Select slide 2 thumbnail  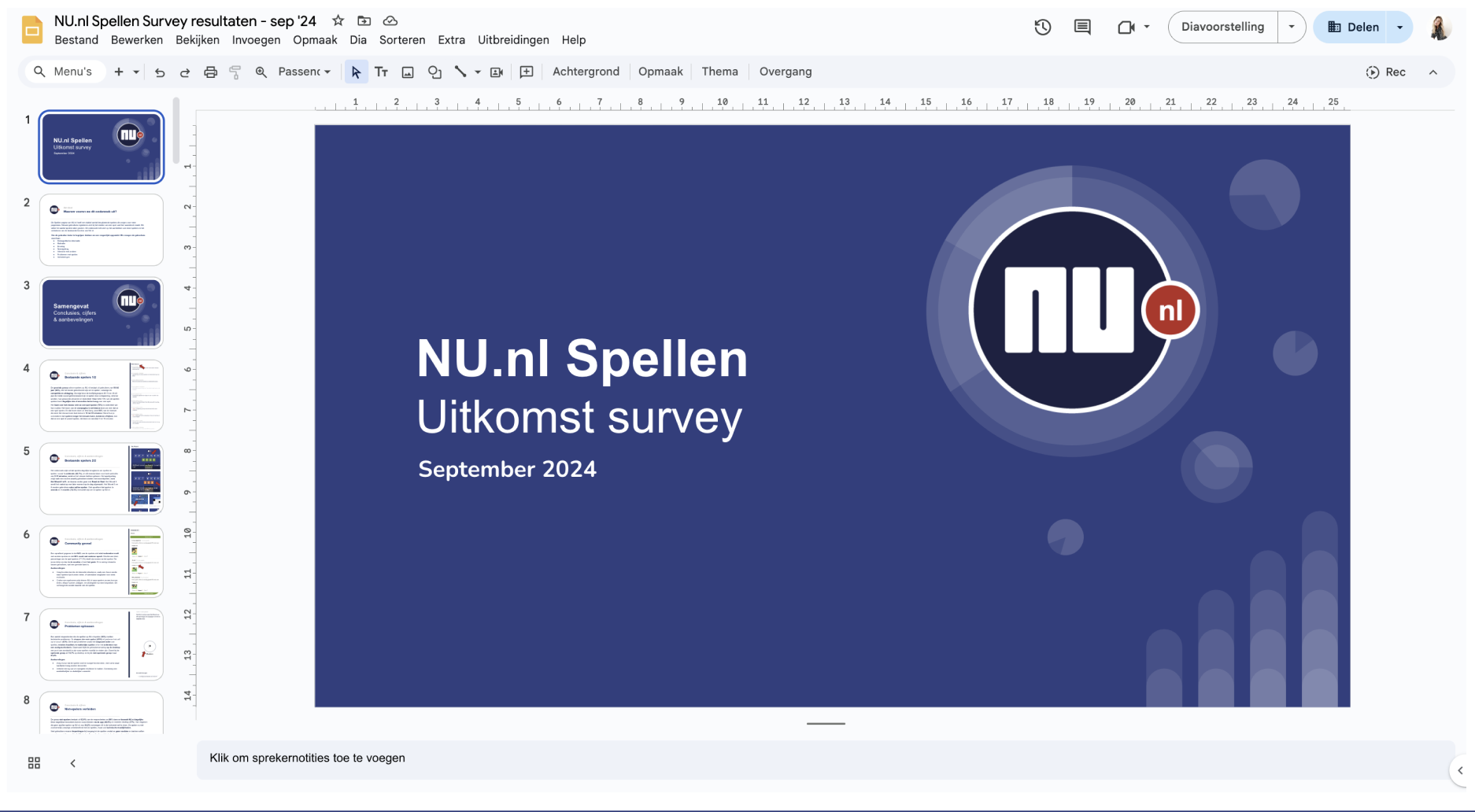pos(102,230)
